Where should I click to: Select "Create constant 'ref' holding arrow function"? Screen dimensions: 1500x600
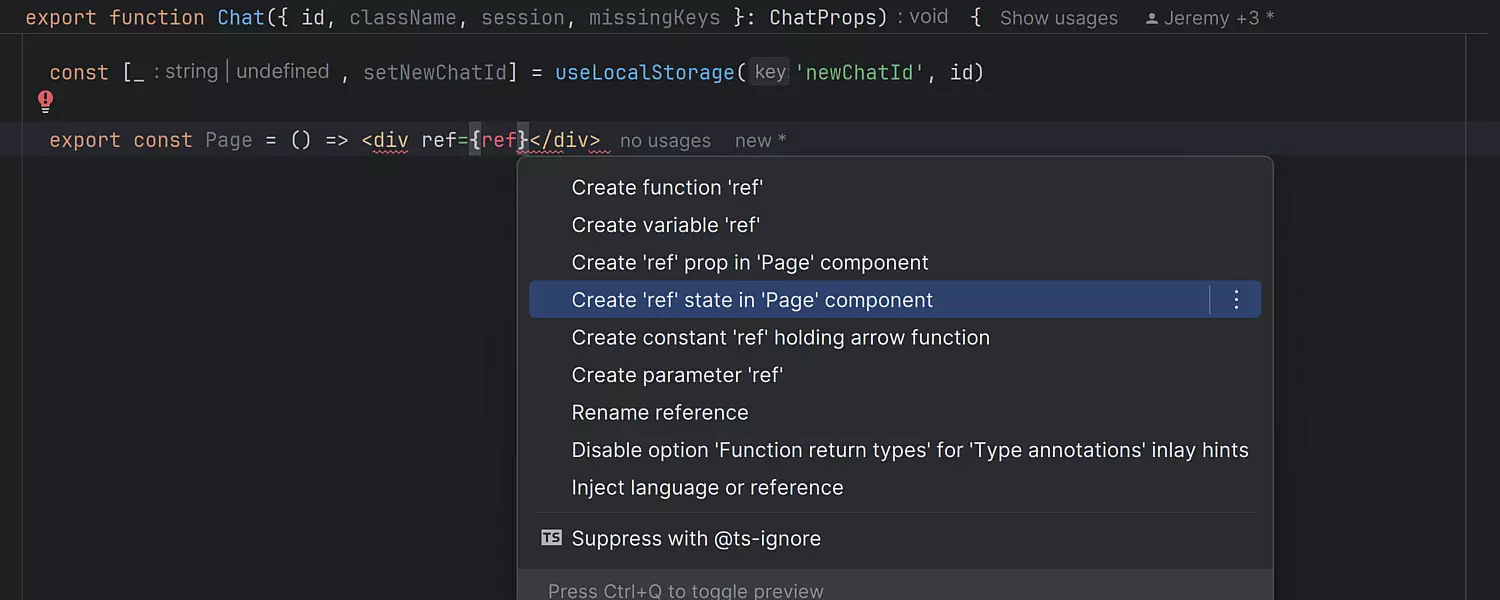tap(780, 338)
